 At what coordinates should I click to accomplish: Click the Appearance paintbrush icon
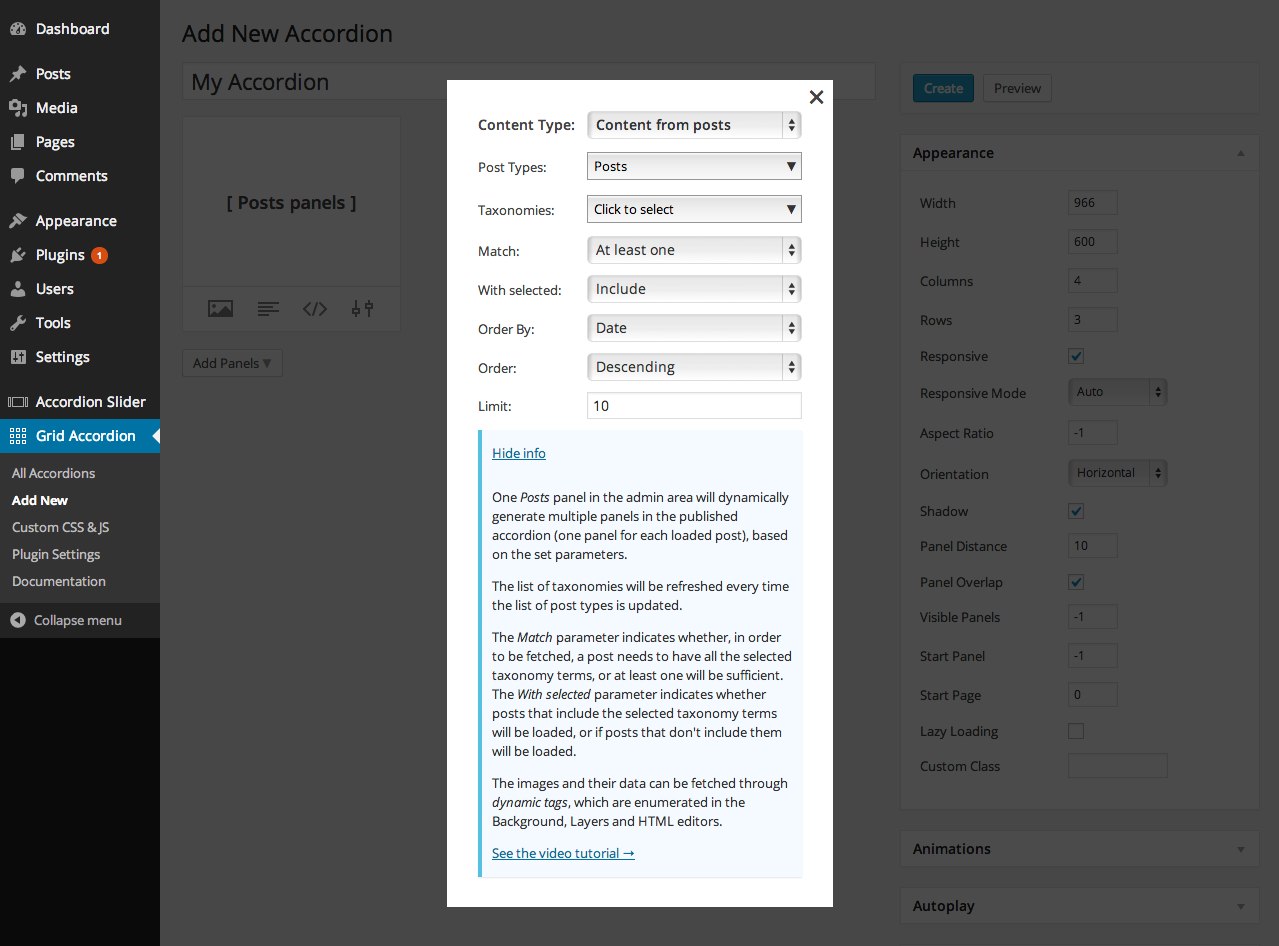(x=17, y=221)
